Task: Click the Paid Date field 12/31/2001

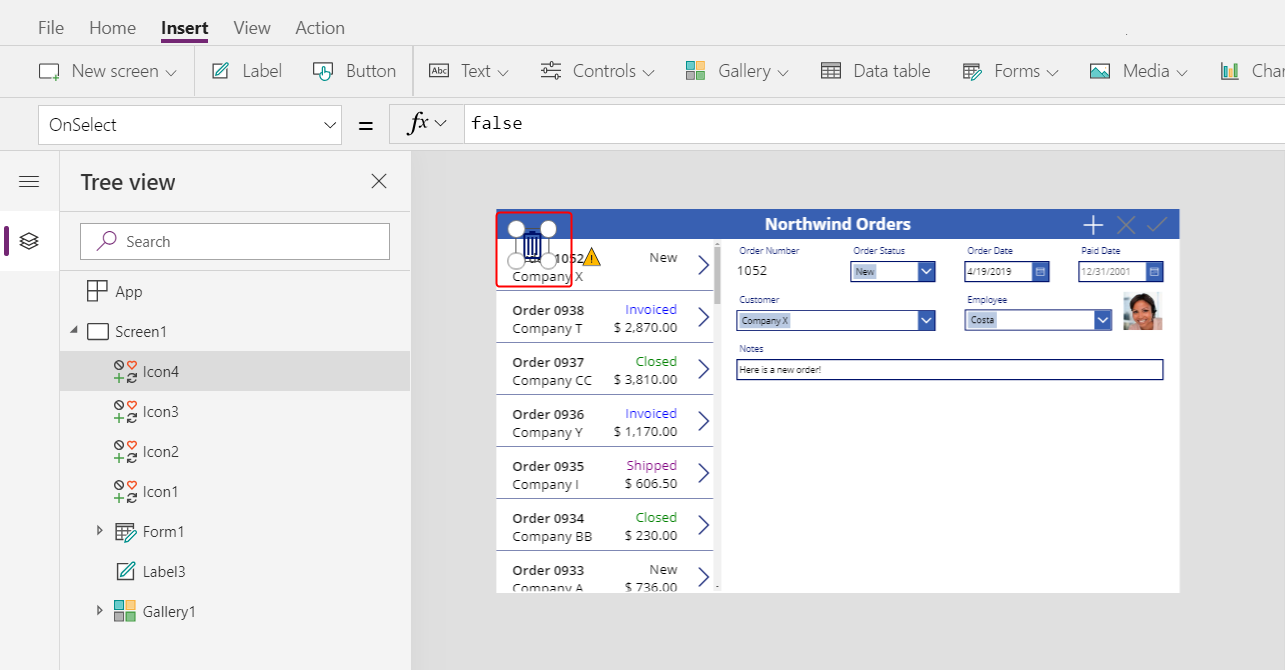Action: click(1112, 271)
